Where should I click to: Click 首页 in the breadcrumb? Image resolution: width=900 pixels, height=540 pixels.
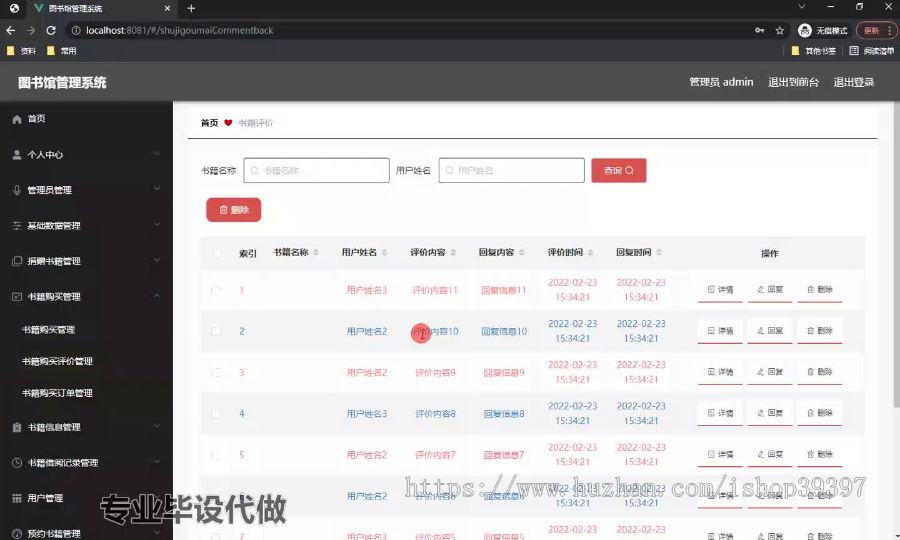tap(210, 123)
